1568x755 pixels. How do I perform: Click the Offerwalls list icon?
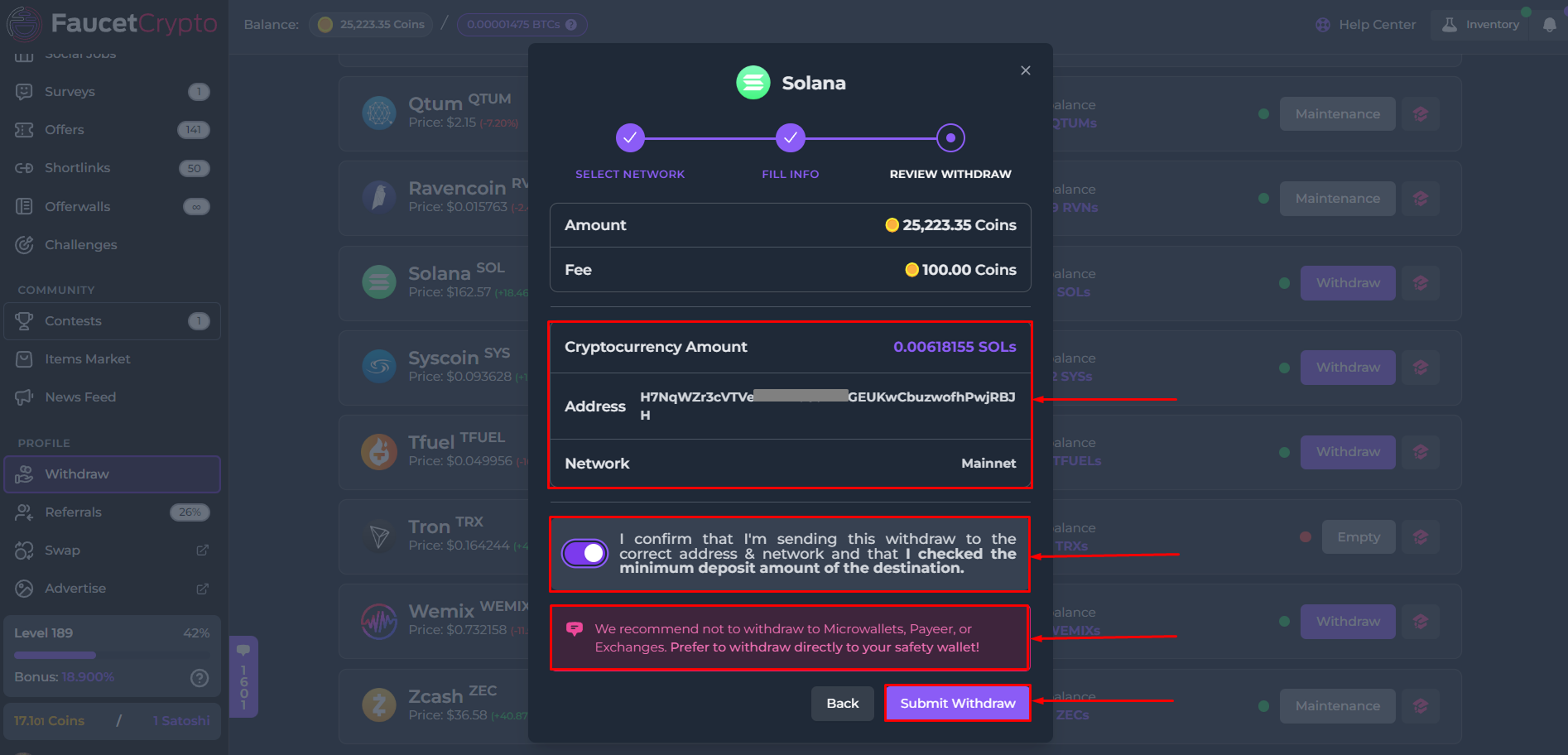[x=24, y=206]
